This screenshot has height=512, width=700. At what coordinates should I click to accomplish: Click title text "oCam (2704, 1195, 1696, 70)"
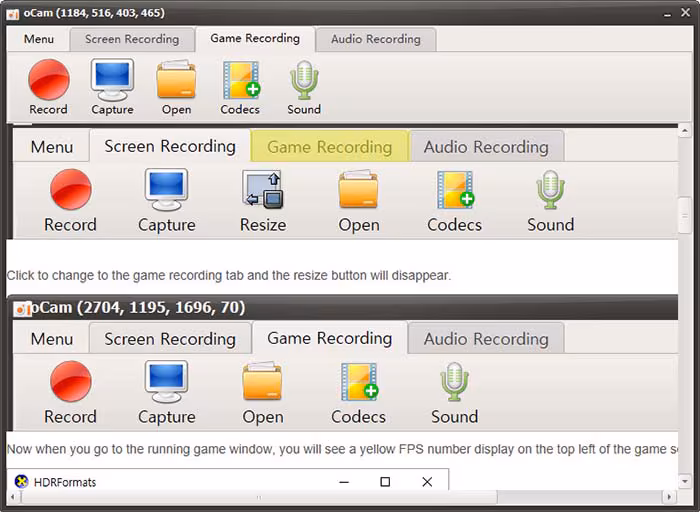(138, 308)
